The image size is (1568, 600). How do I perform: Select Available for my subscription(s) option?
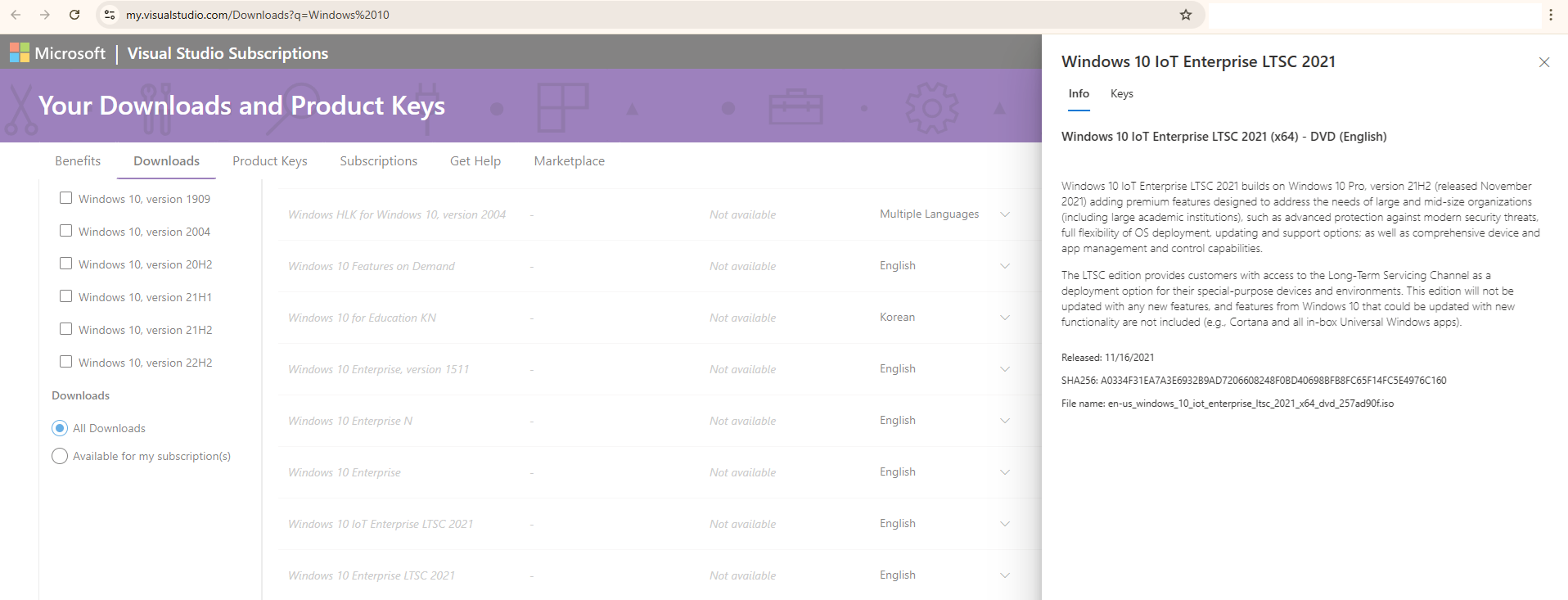(x=60, y=456)
